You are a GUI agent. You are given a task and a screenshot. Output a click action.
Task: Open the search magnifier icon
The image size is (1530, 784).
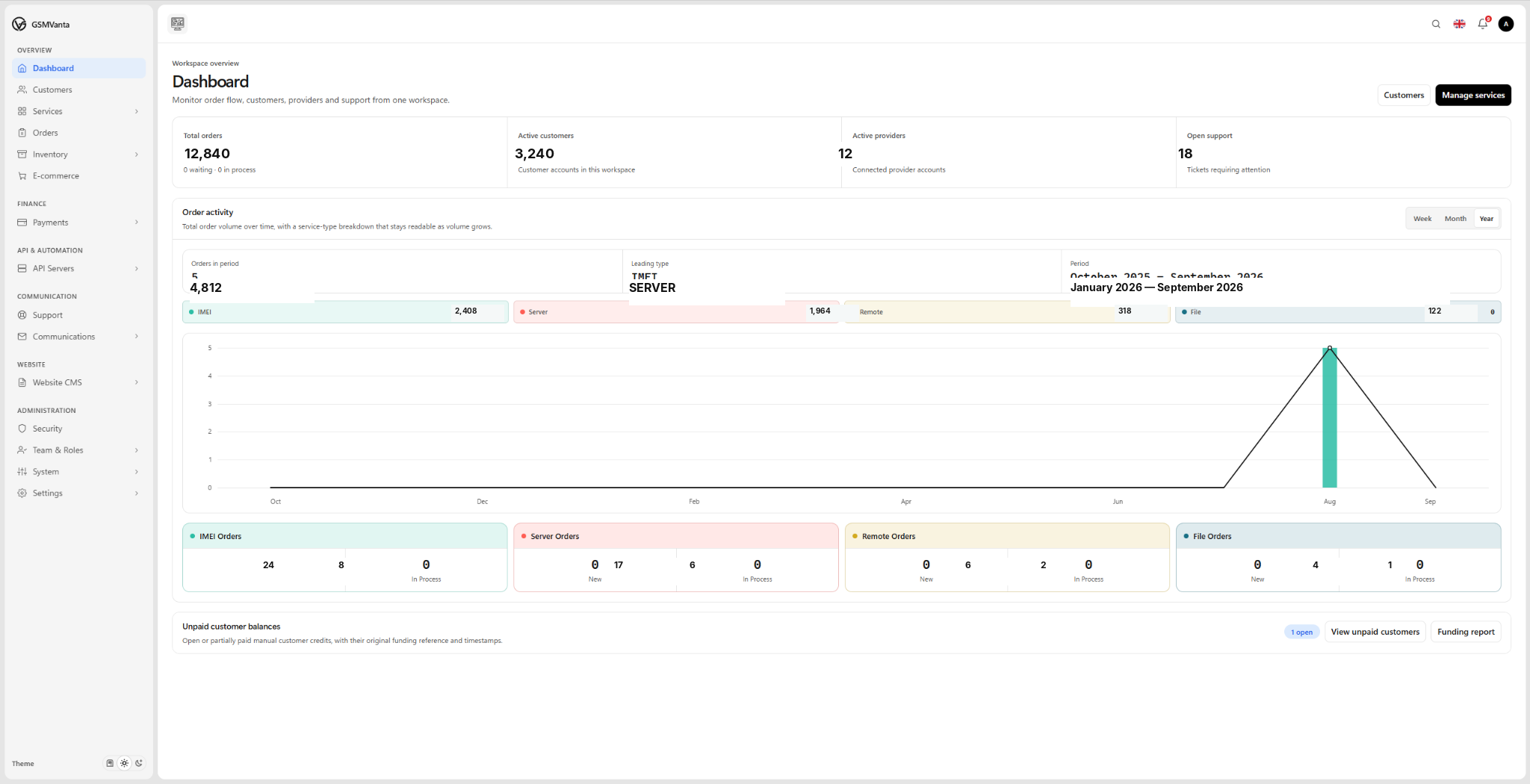pos(1436,24)
